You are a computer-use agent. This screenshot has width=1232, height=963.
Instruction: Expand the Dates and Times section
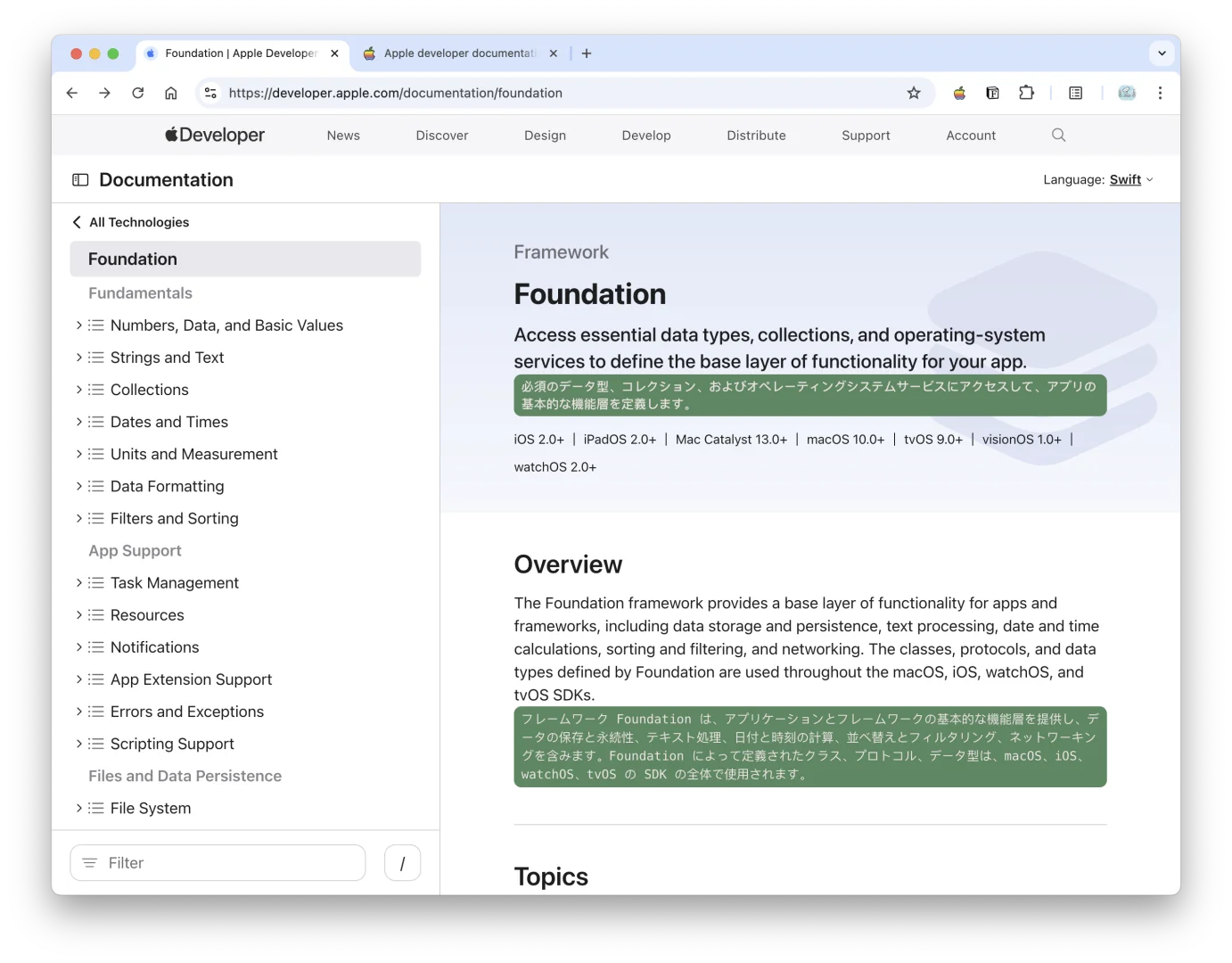click(78, 422)
